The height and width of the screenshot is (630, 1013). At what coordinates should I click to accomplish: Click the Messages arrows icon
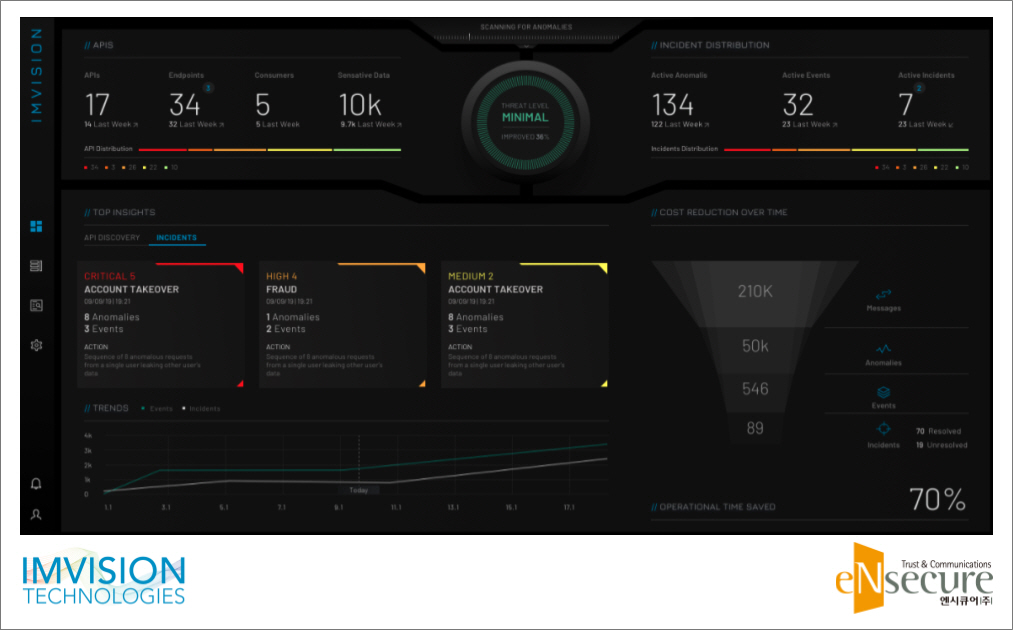coord(883,295)
